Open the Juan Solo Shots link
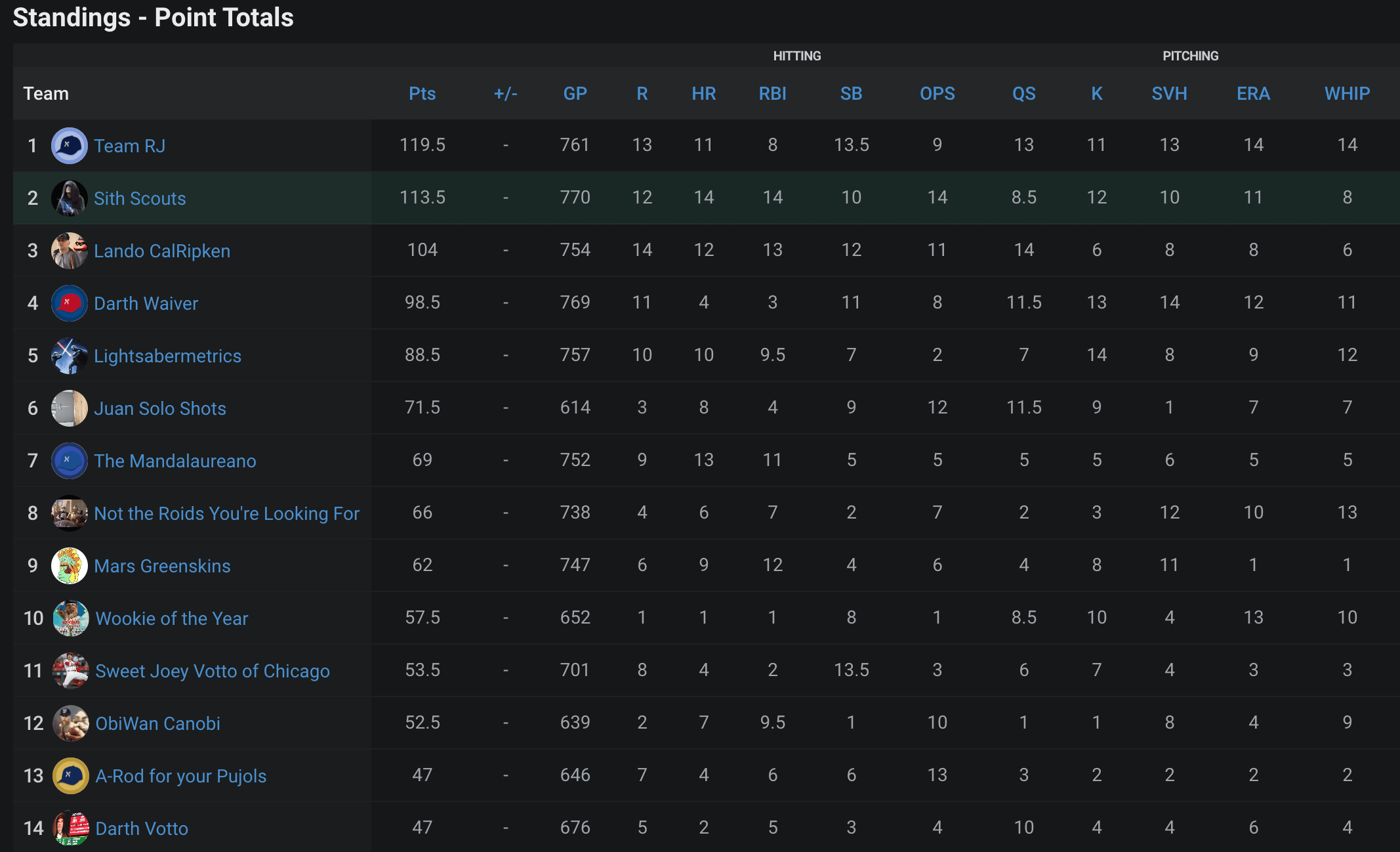Screen dimensions: 1400x852 point(160,408)
